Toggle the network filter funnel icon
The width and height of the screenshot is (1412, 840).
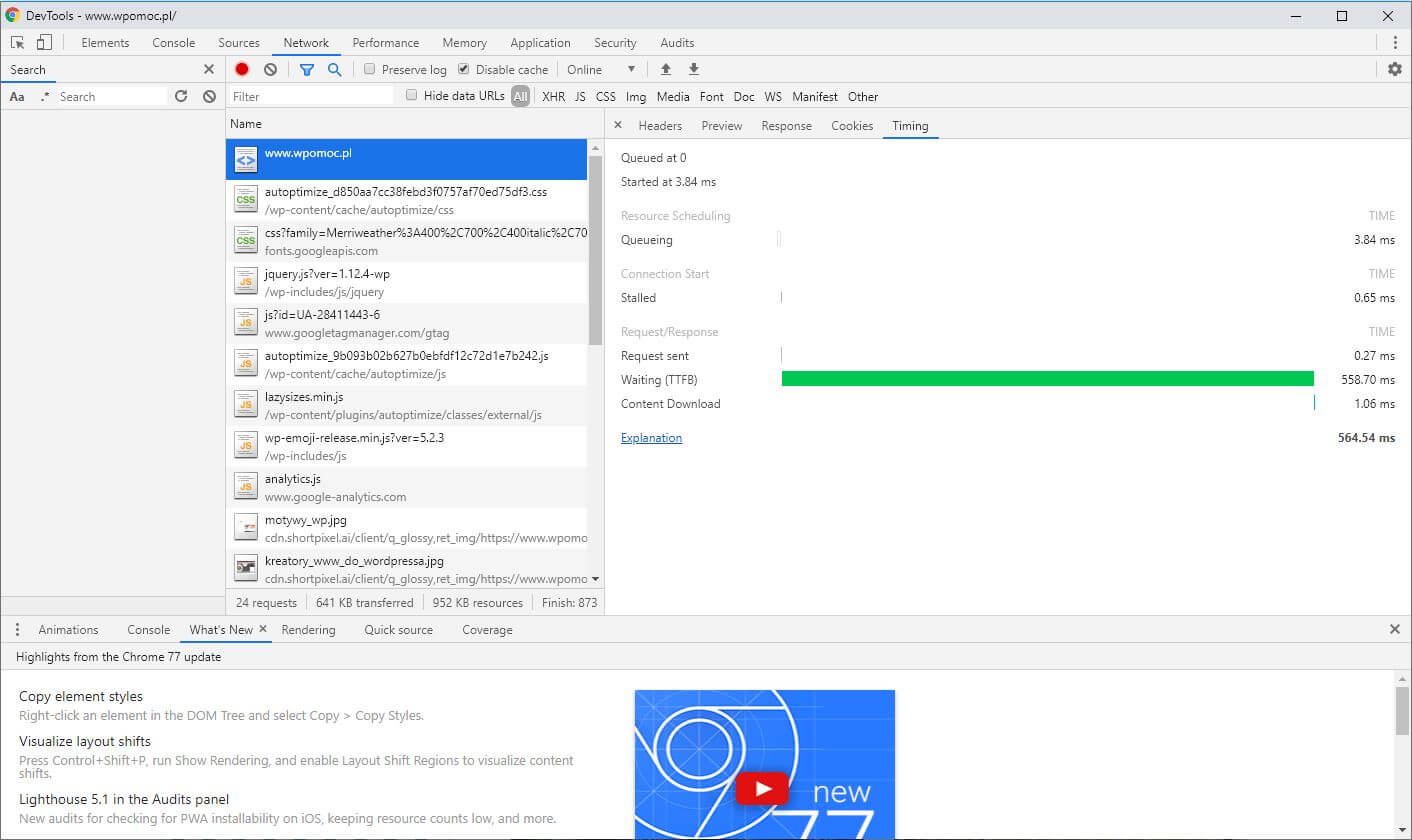(x=307, y=69)
